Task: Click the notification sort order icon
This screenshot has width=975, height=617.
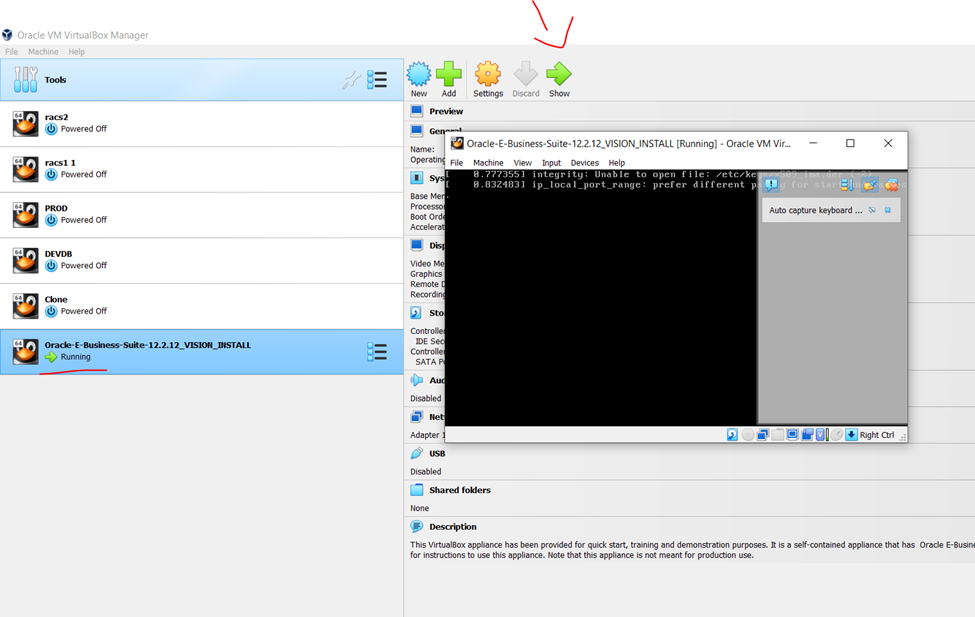Action: pos(848,185)
